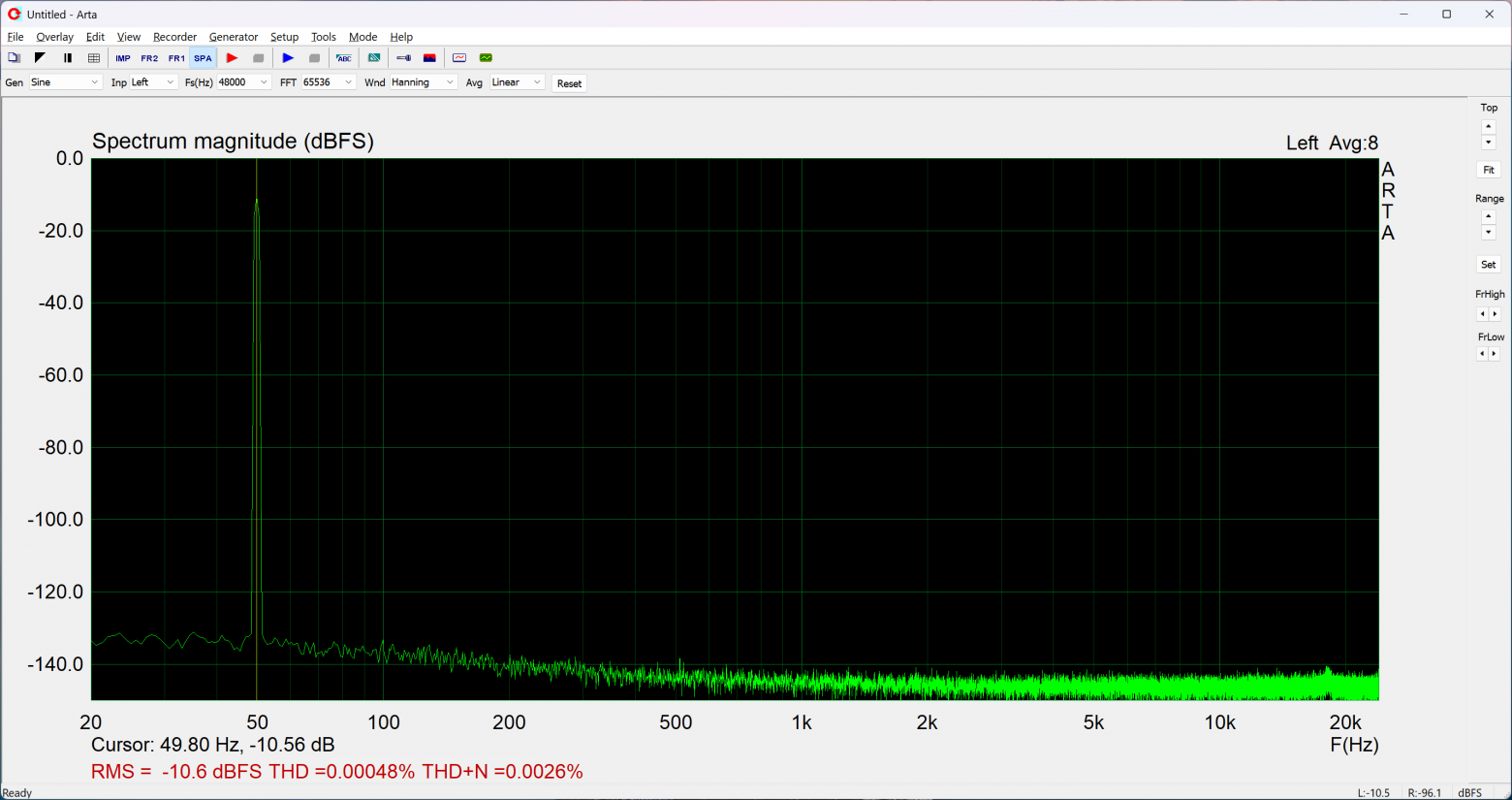Stop generator with the second gray stop button
1512x800 pixels.
click(x=314, y=58)
